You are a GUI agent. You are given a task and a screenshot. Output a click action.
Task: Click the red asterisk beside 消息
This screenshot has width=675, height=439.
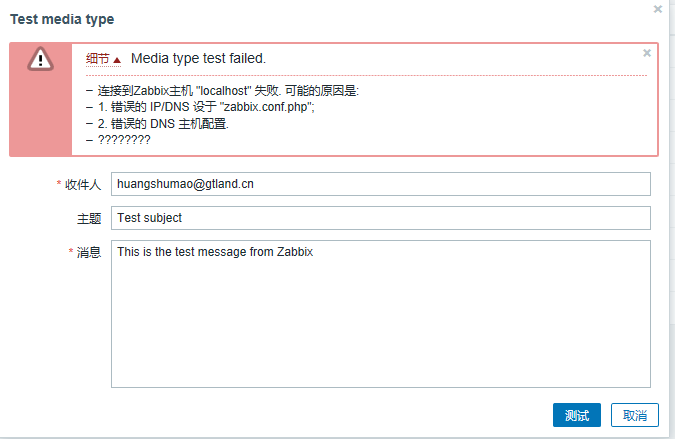70,253
